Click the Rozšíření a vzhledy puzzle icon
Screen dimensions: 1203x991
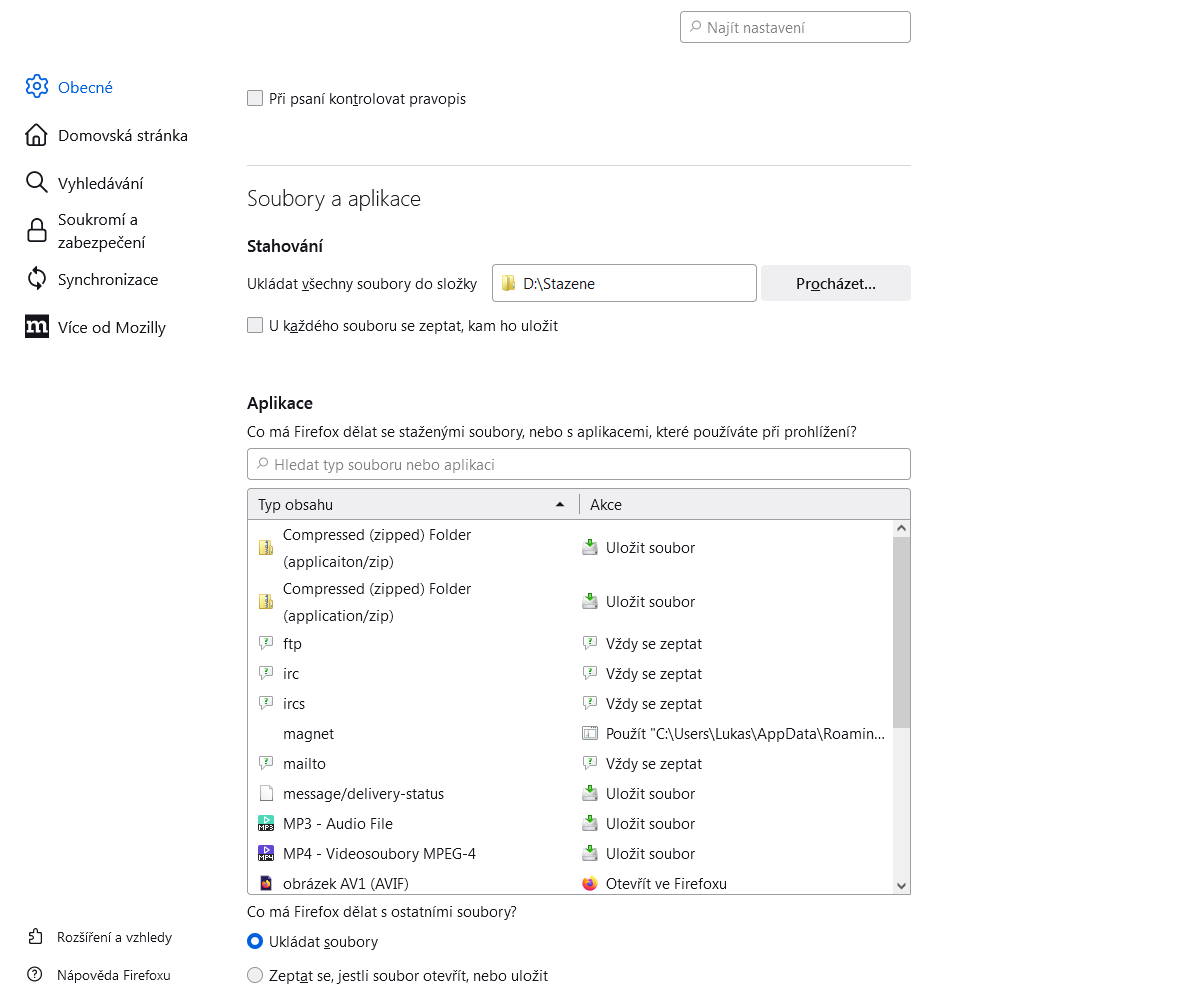36,937
